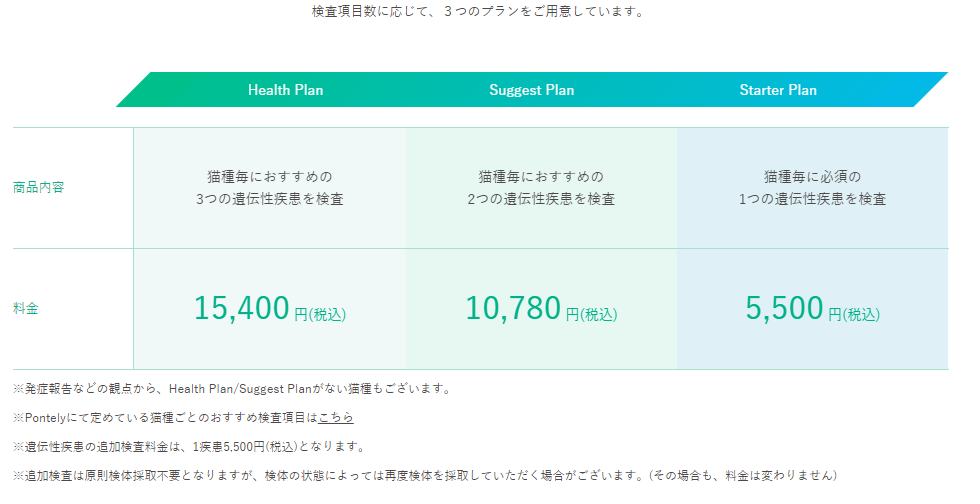Click the 15,400 price figure

[242, 309]
